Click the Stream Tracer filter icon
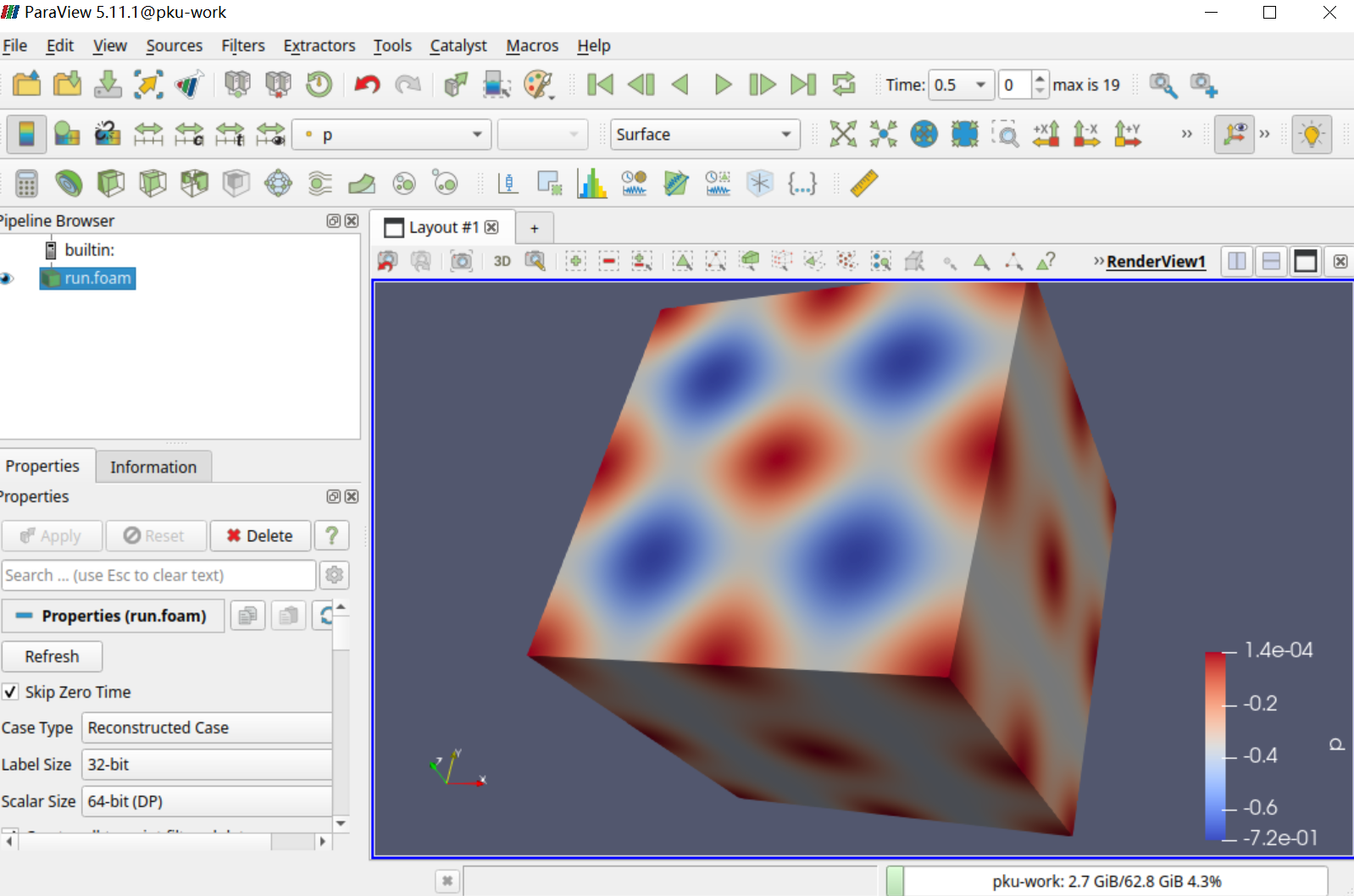The height and width of the screenshot is (896, 1354). (x=319, y=183)
